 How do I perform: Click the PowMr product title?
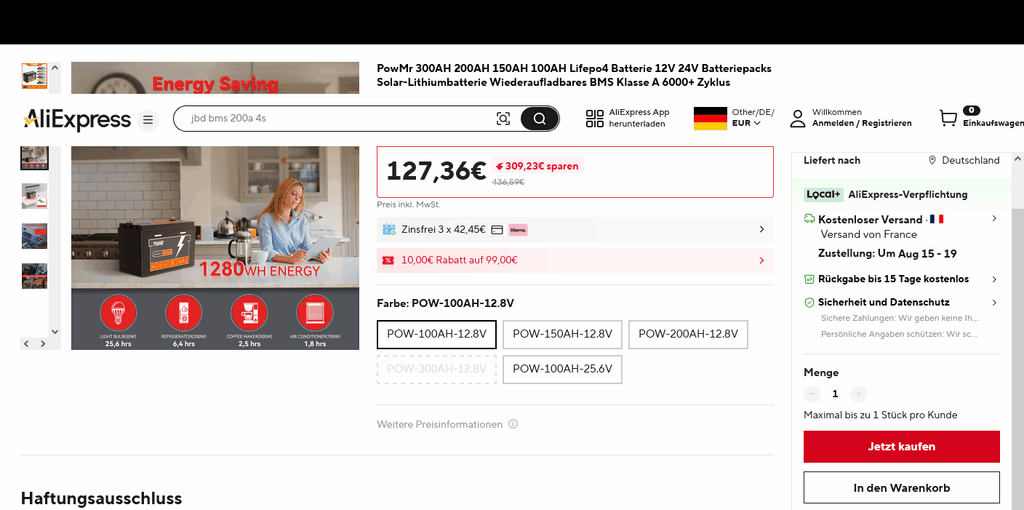(x=574, y=76)
